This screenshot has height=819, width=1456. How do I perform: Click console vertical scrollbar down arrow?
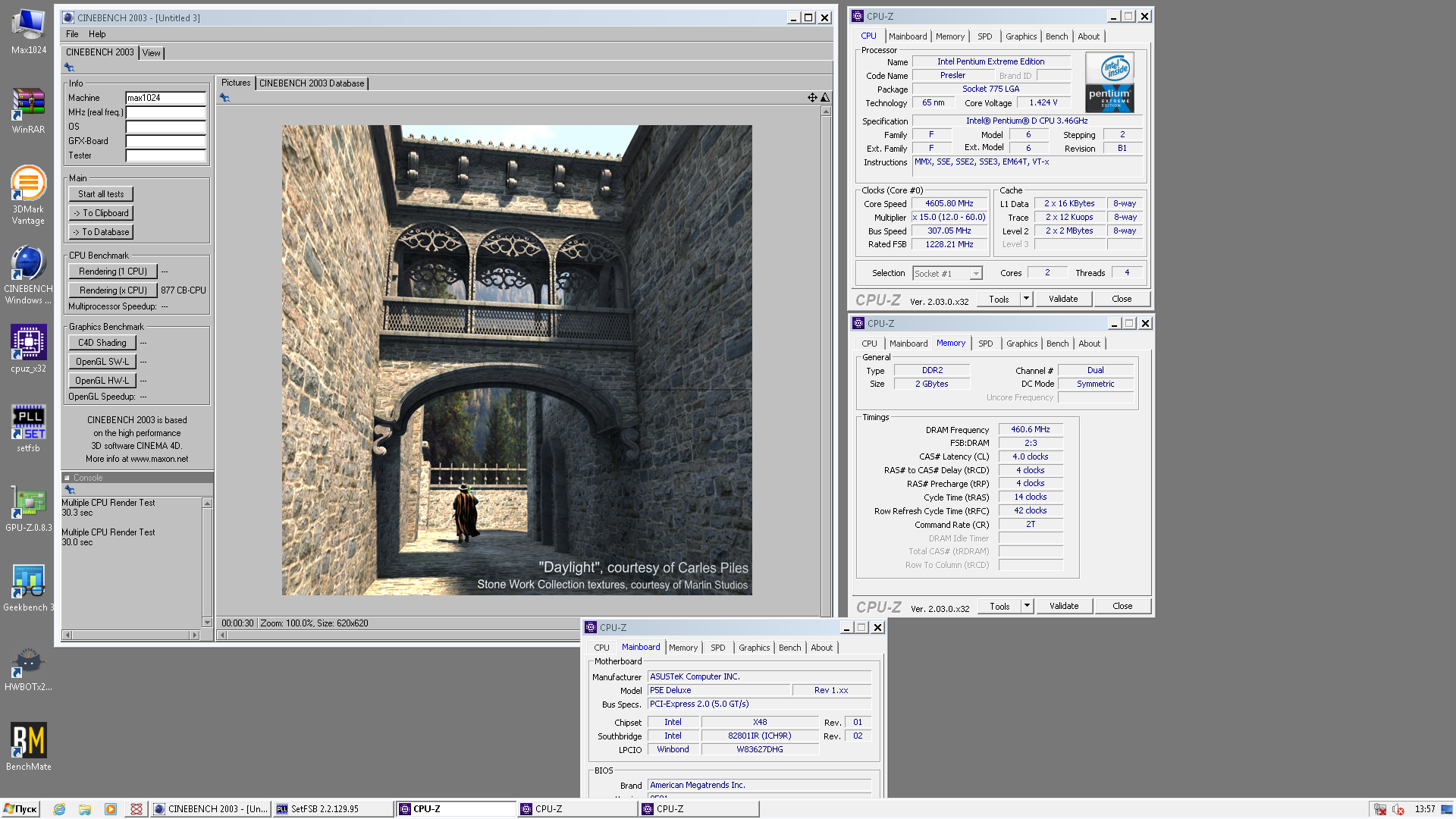(x=207, y=623)
